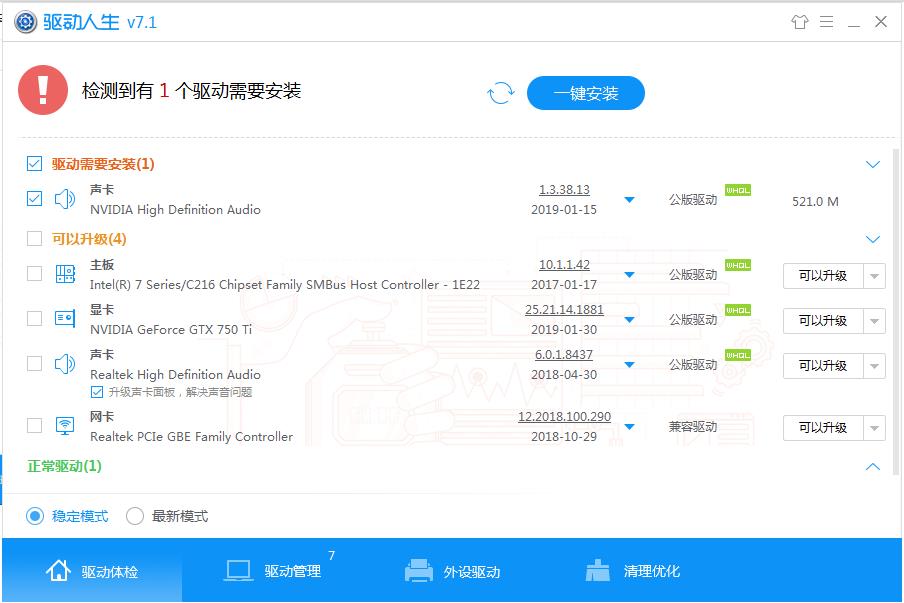The width and height of the screenshot is (904, 603).
Task: Collapse the 可以升级 section chevron
Action: (x=873, y=239)
